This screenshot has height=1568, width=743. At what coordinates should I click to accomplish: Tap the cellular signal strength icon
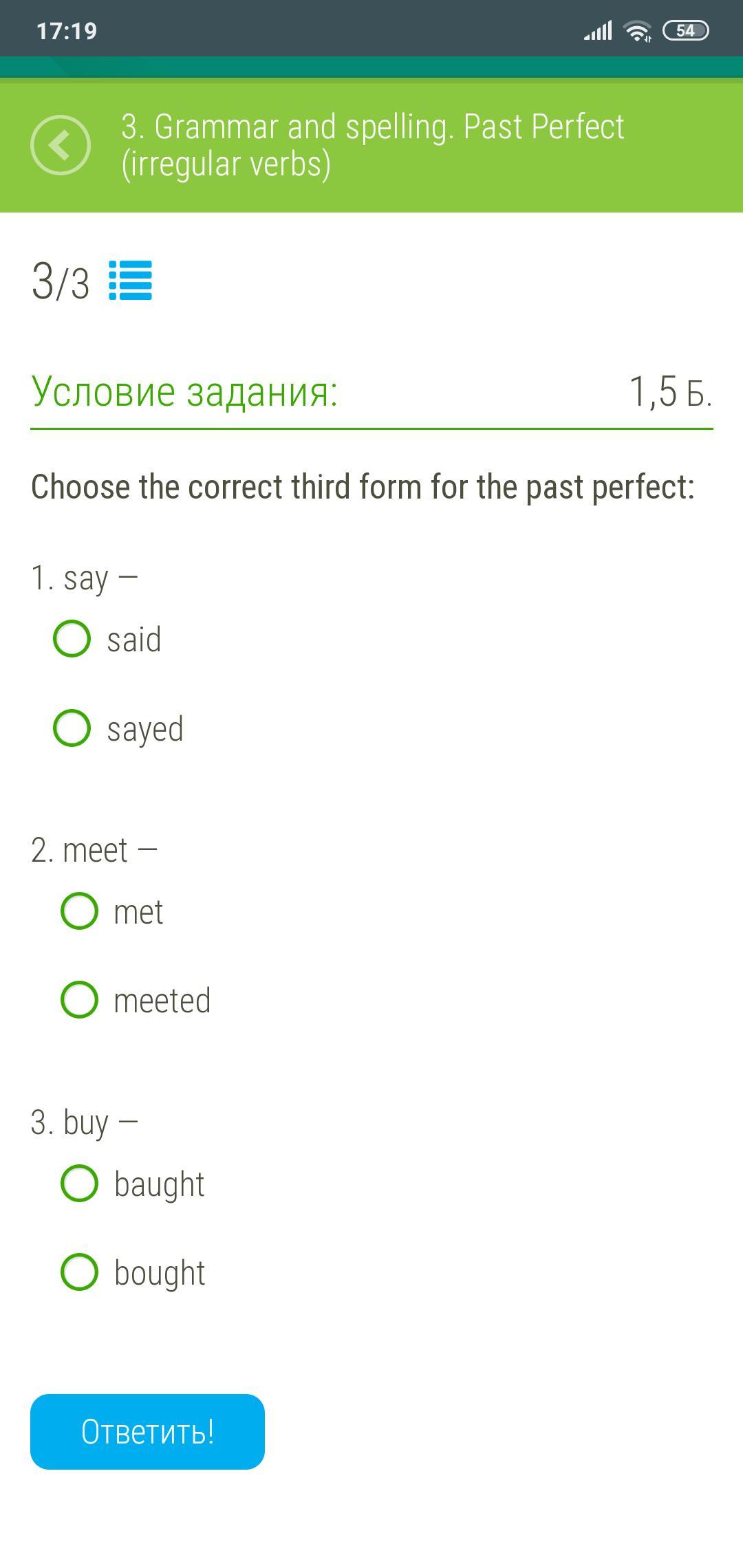coord(598,31)
